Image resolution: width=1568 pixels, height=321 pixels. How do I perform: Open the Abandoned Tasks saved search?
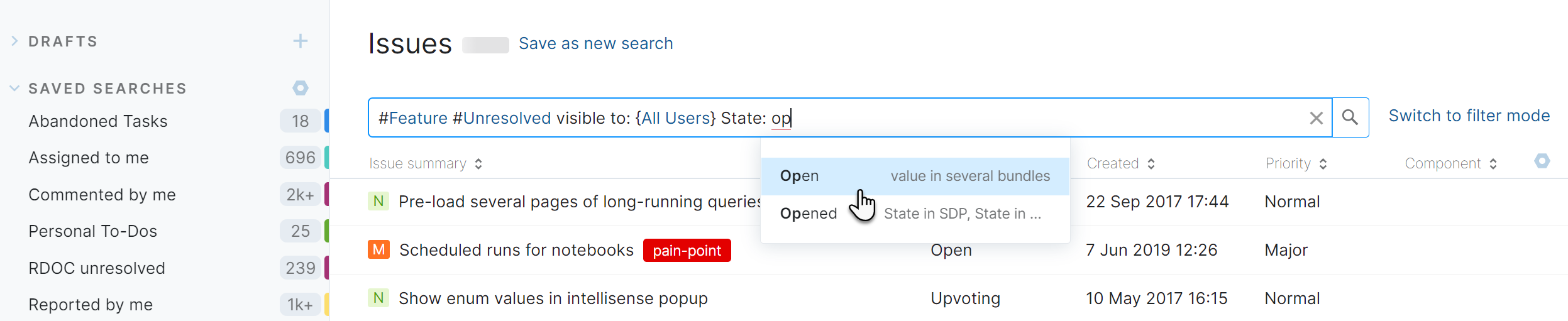[98, 121]
